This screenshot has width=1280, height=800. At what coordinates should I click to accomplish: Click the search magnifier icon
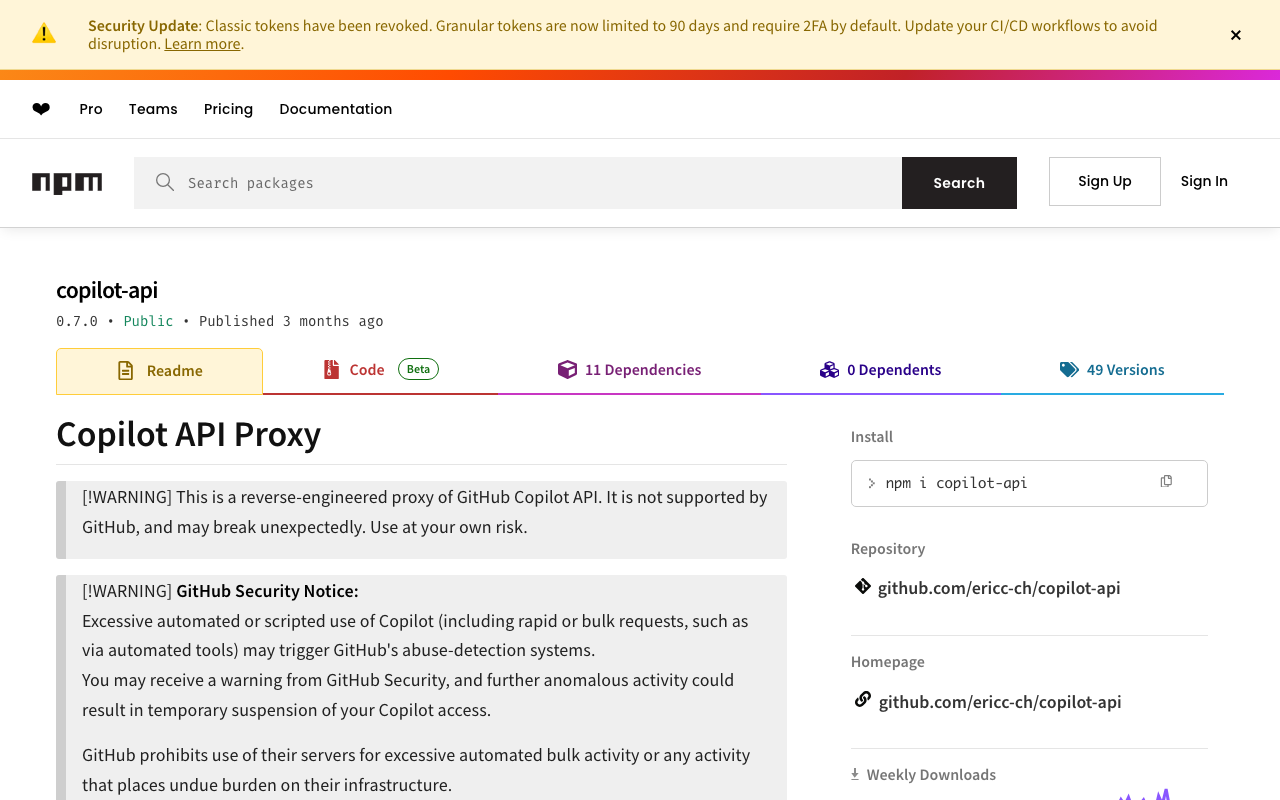(165, 182)
